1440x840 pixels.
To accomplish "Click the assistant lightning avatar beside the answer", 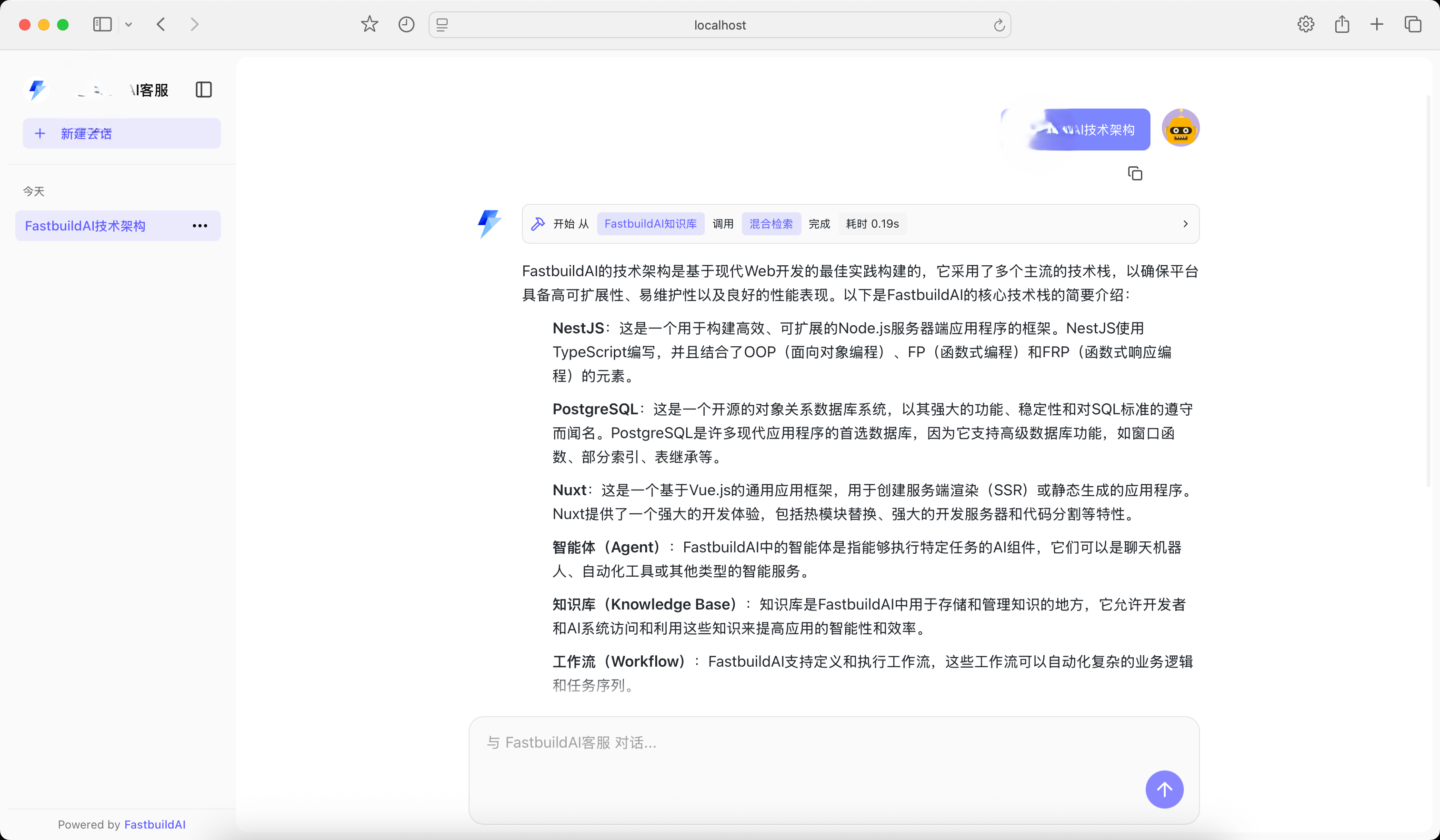I will [x=489, y=223].
